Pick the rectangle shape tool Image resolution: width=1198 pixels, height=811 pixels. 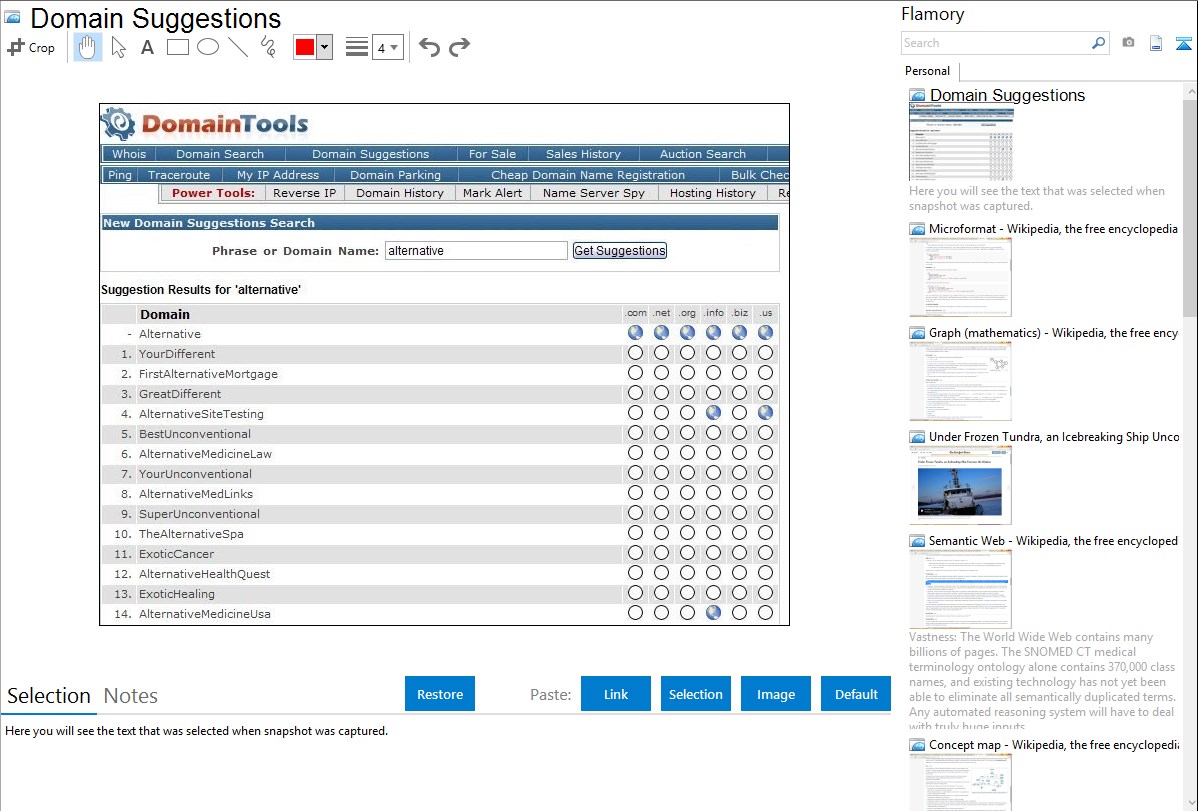[x=177, y=47]
